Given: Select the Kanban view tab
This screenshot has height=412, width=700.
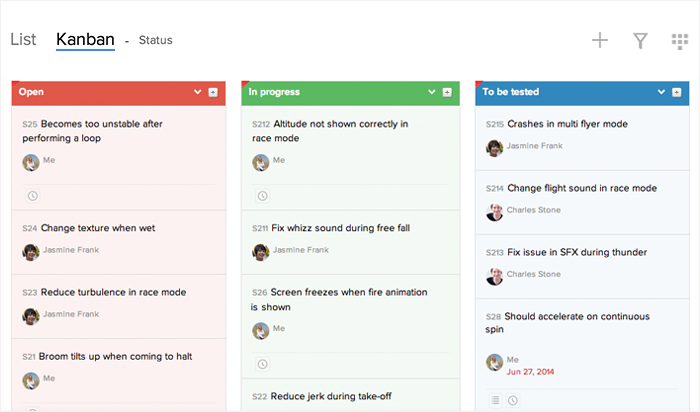Looking at the screenshot, I should (x=85, y=40).
